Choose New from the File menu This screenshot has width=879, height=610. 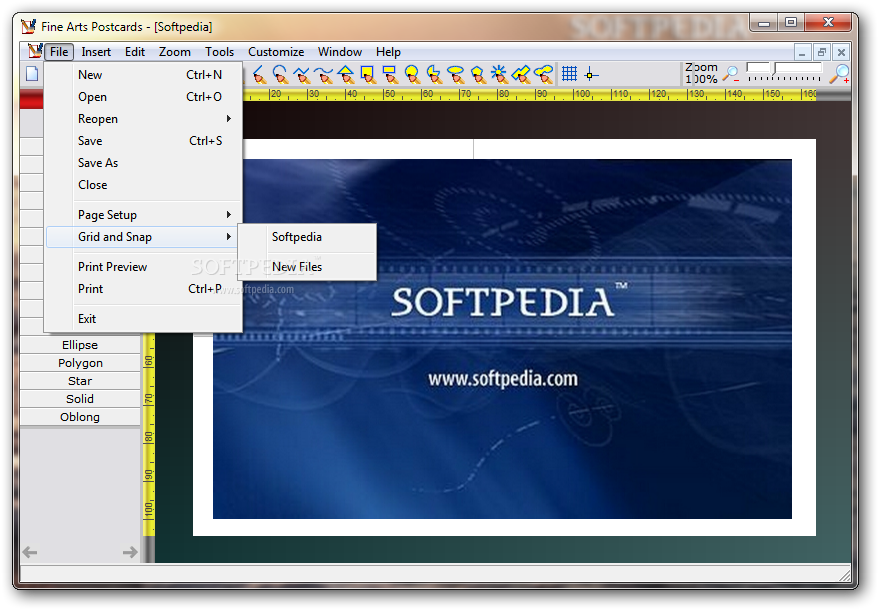pyautogui.click(x=144, y=75)
